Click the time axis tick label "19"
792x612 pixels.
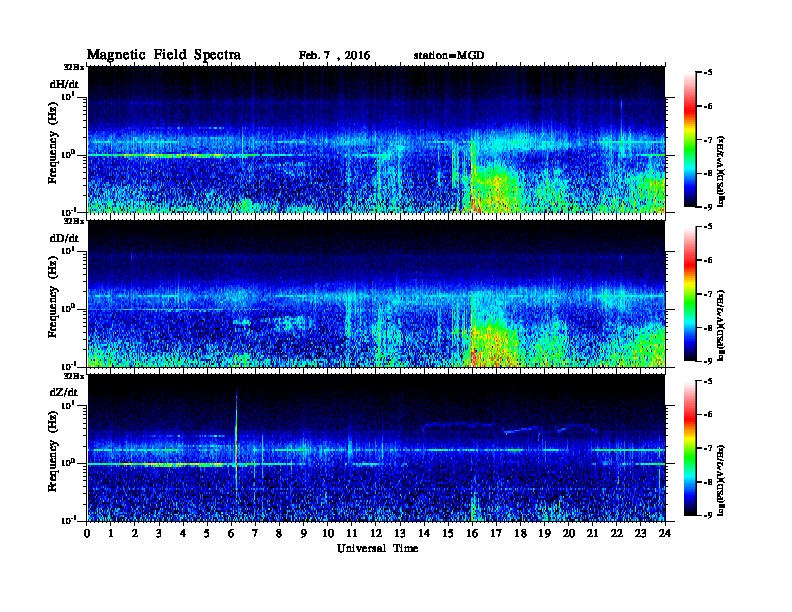[x=544, y=534]
